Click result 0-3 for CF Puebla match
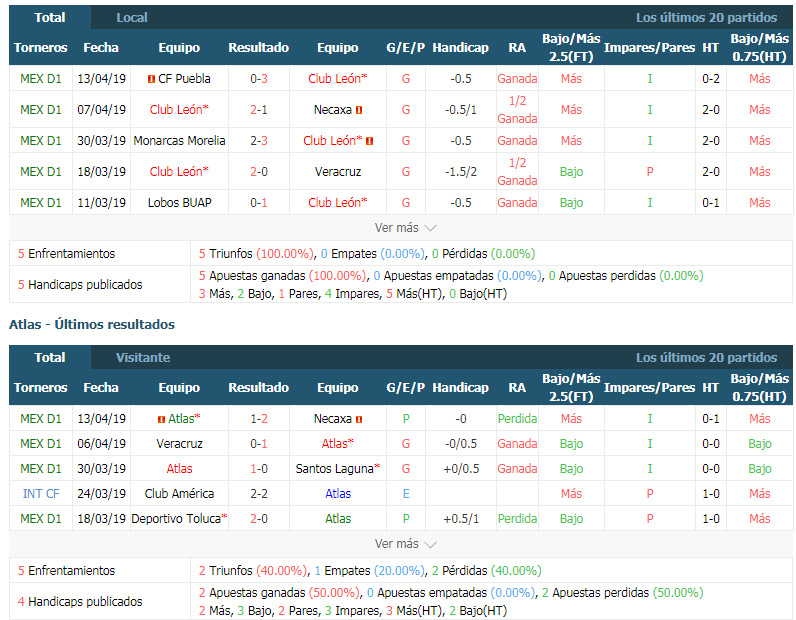Screen dimensions: 796x620 [259, 79]
